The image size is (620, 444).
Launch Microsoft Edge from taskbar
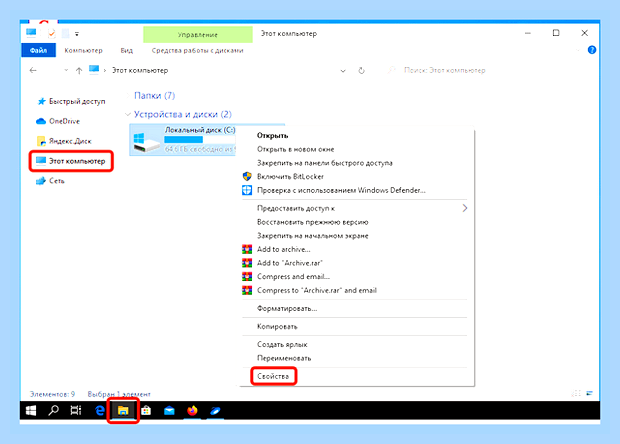pyautogui.click(x=100, y=411)
